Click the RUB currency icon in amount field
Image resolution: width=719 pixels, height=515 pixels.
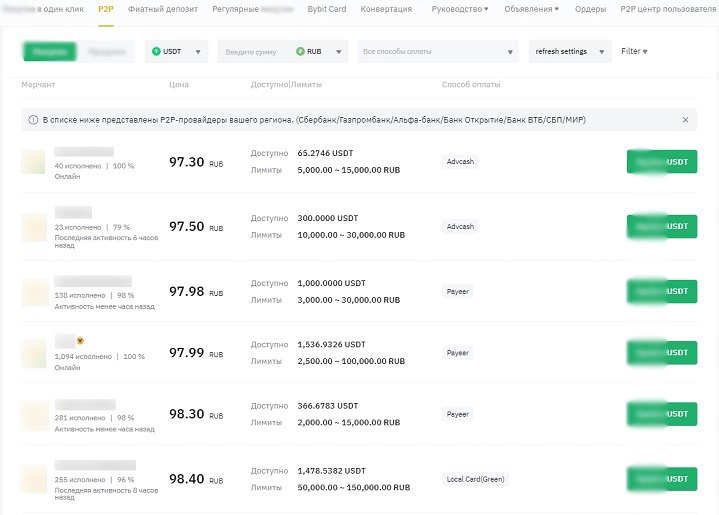(300, 51)
